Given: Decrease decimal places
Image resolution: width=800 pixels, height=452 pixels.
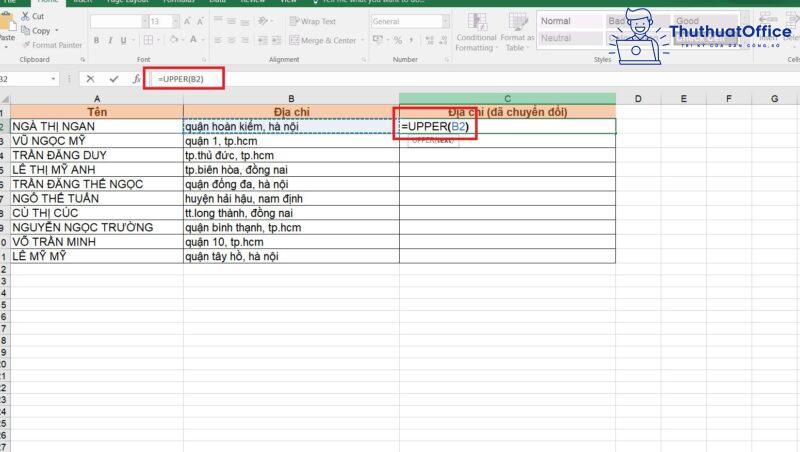Looking at the screenshot, I should click(x=442, y=40).
